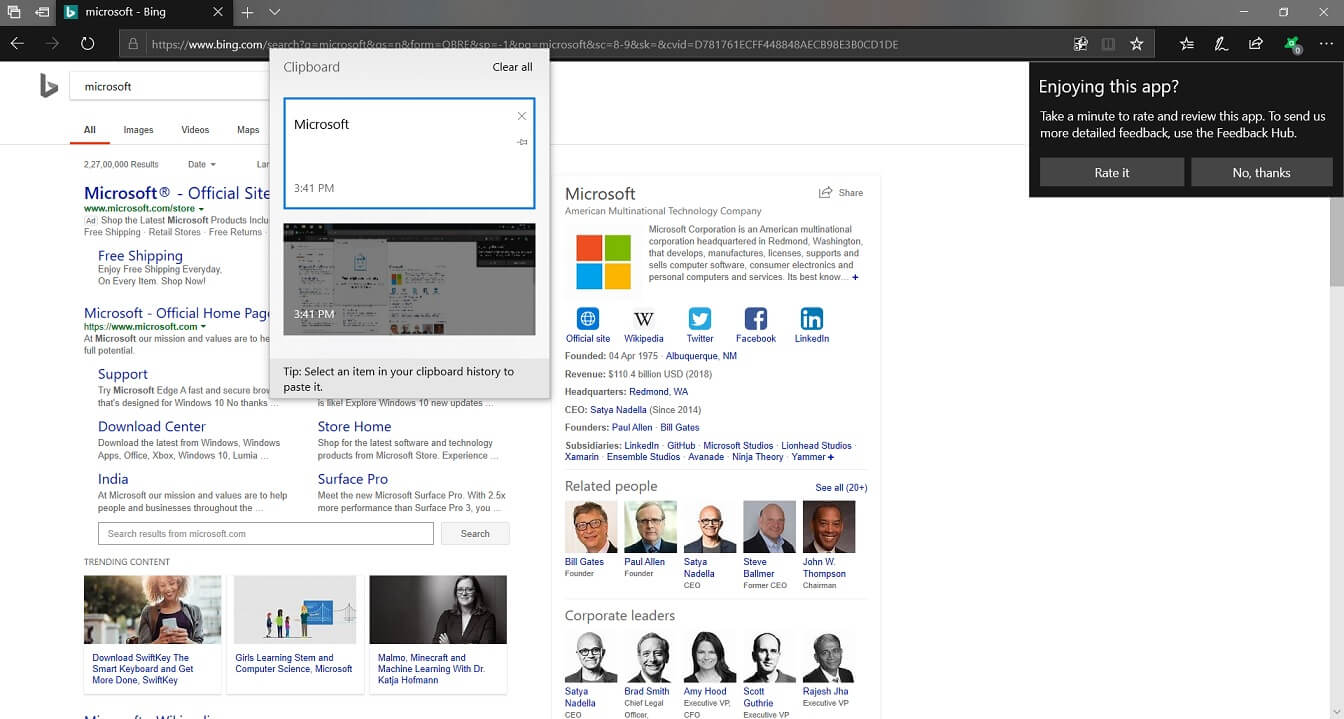Go back with the back arrow
1344x719 pixels.
click(x=17, y=44)
